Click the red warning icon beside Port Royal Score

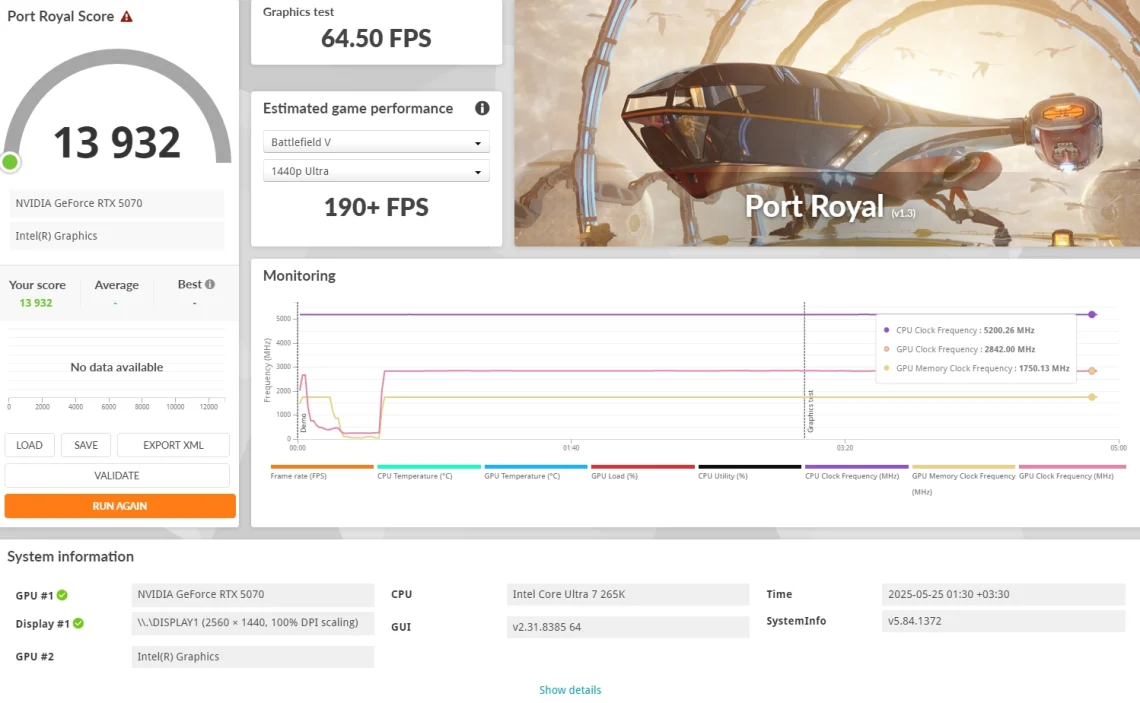[127, 16]
